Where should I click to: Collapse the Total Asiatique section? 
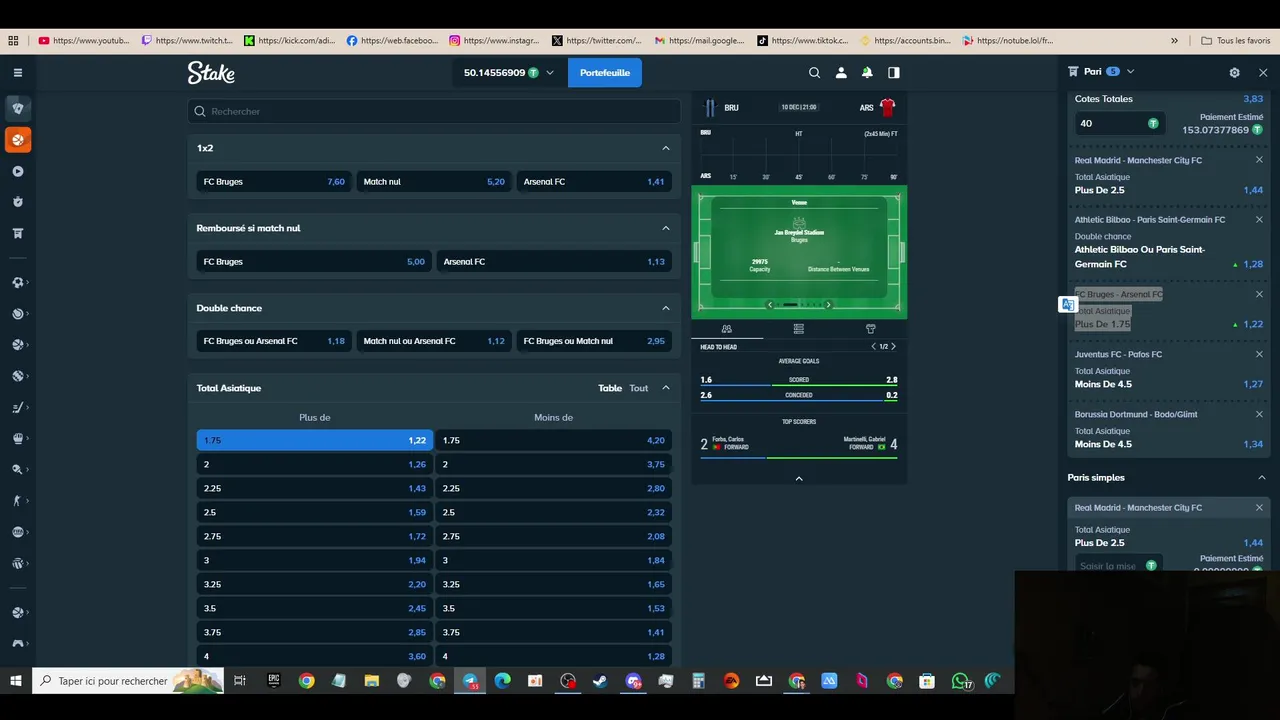[x=666, y=388]
